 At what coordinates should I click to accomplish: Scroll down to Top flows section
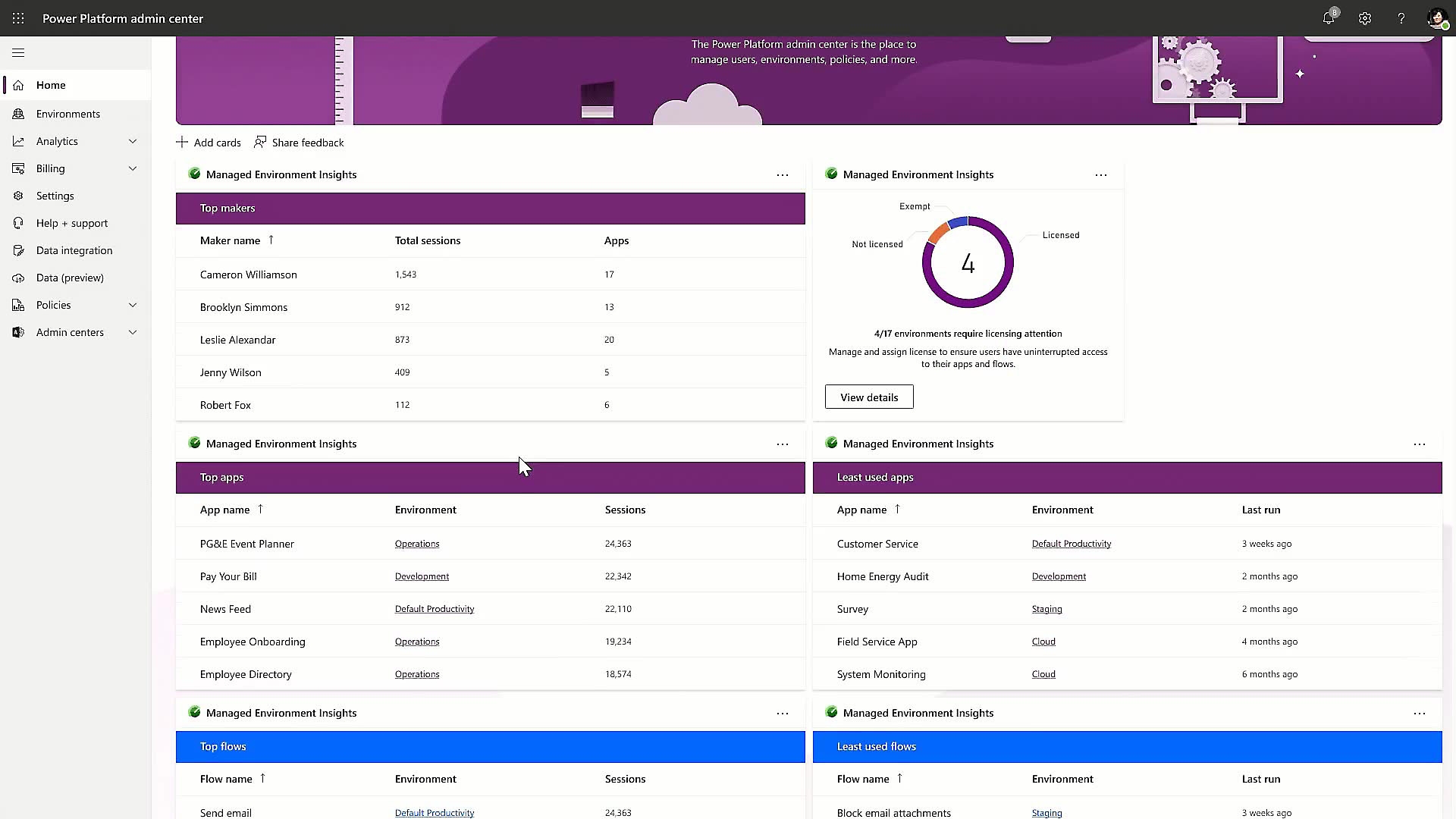488,745
